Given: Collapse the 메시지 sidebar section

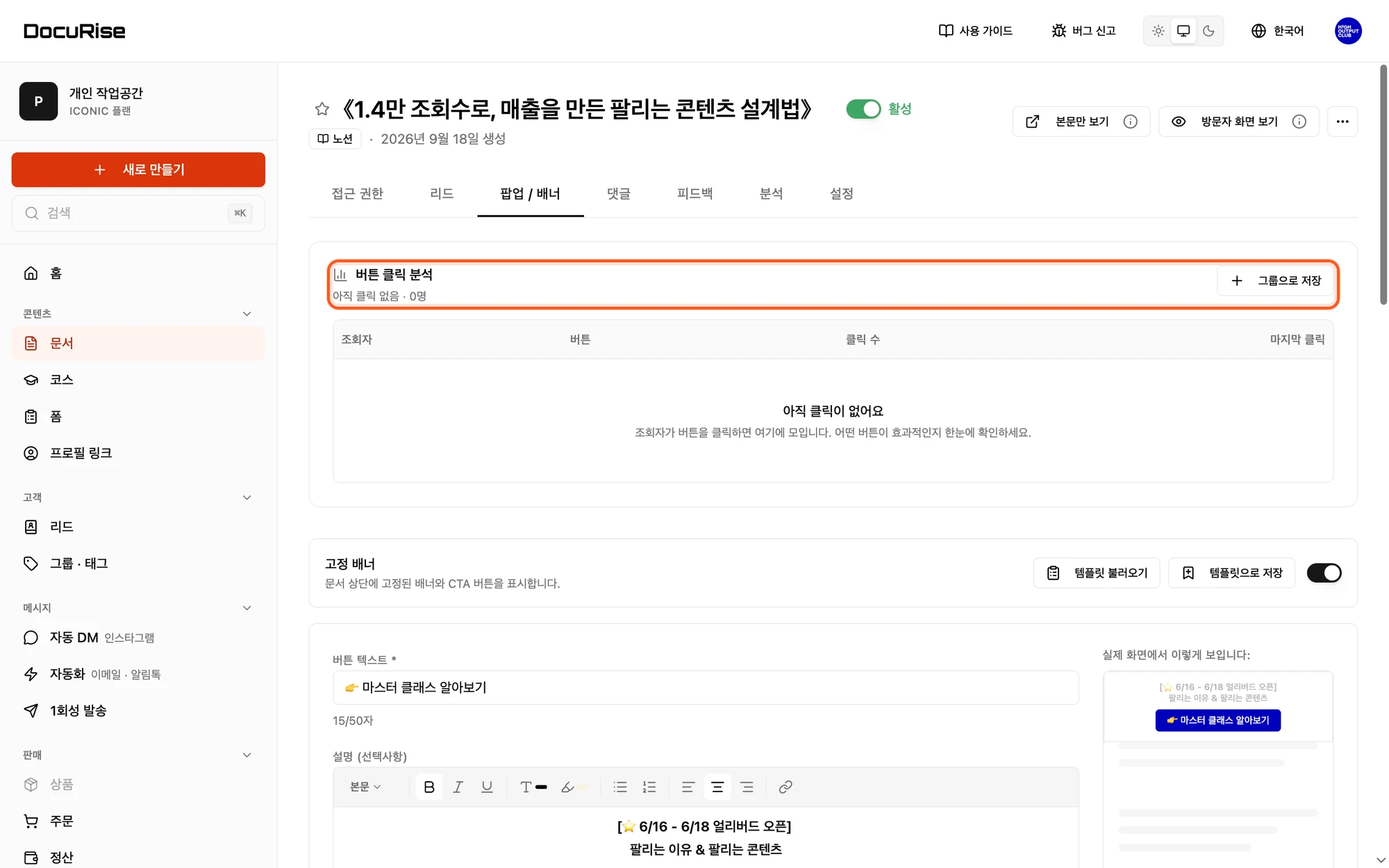Looking at the screenshot, I should (x=247, y=608).
